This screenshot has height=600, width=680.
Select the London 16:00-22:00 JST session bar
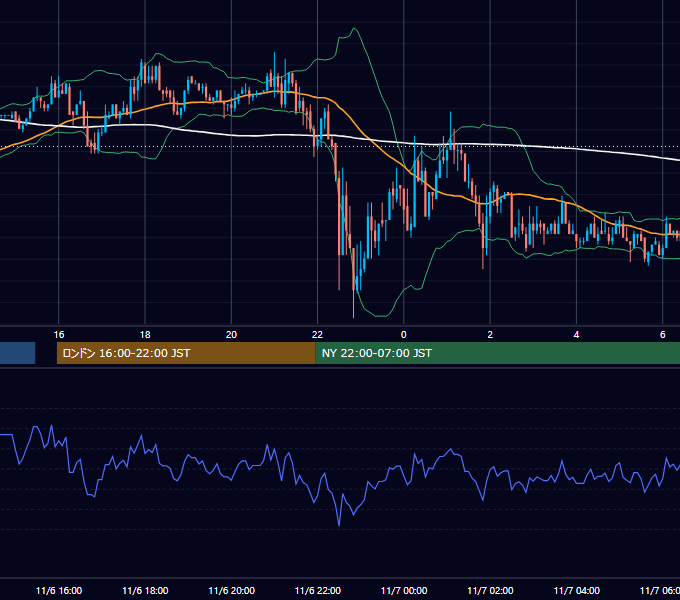186,353
